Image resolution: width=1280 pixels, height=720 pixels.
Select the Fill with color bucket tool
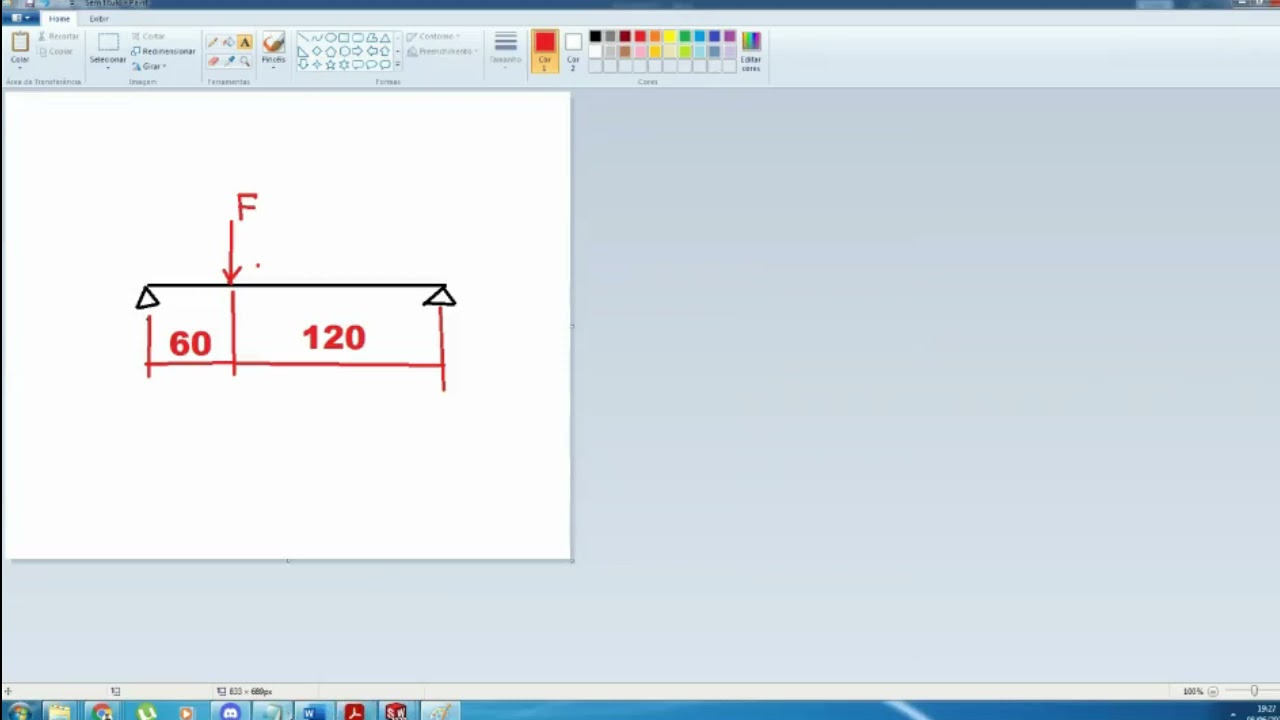coord(229,42)
